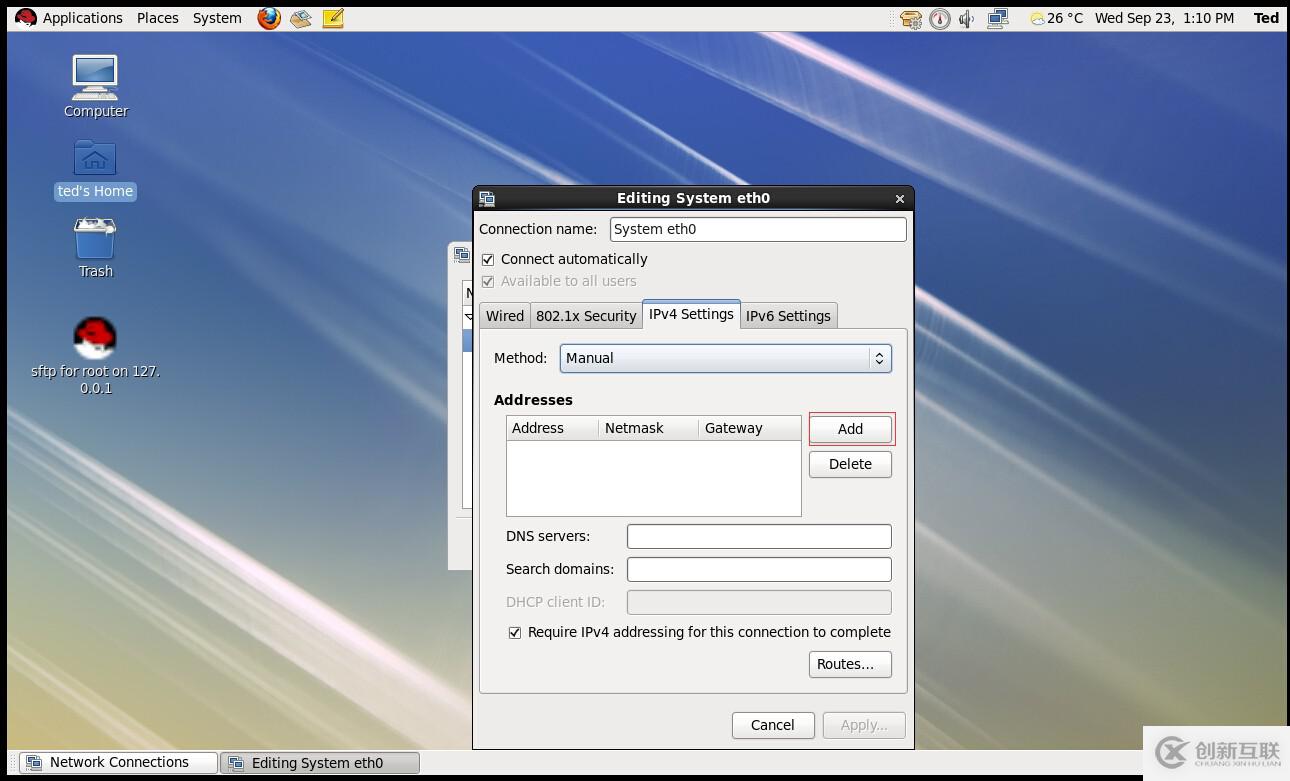This screenshot has width=1290, height=781.
Task: Click the Address column header
Action: pyautogui.click(x=552, y=428)
